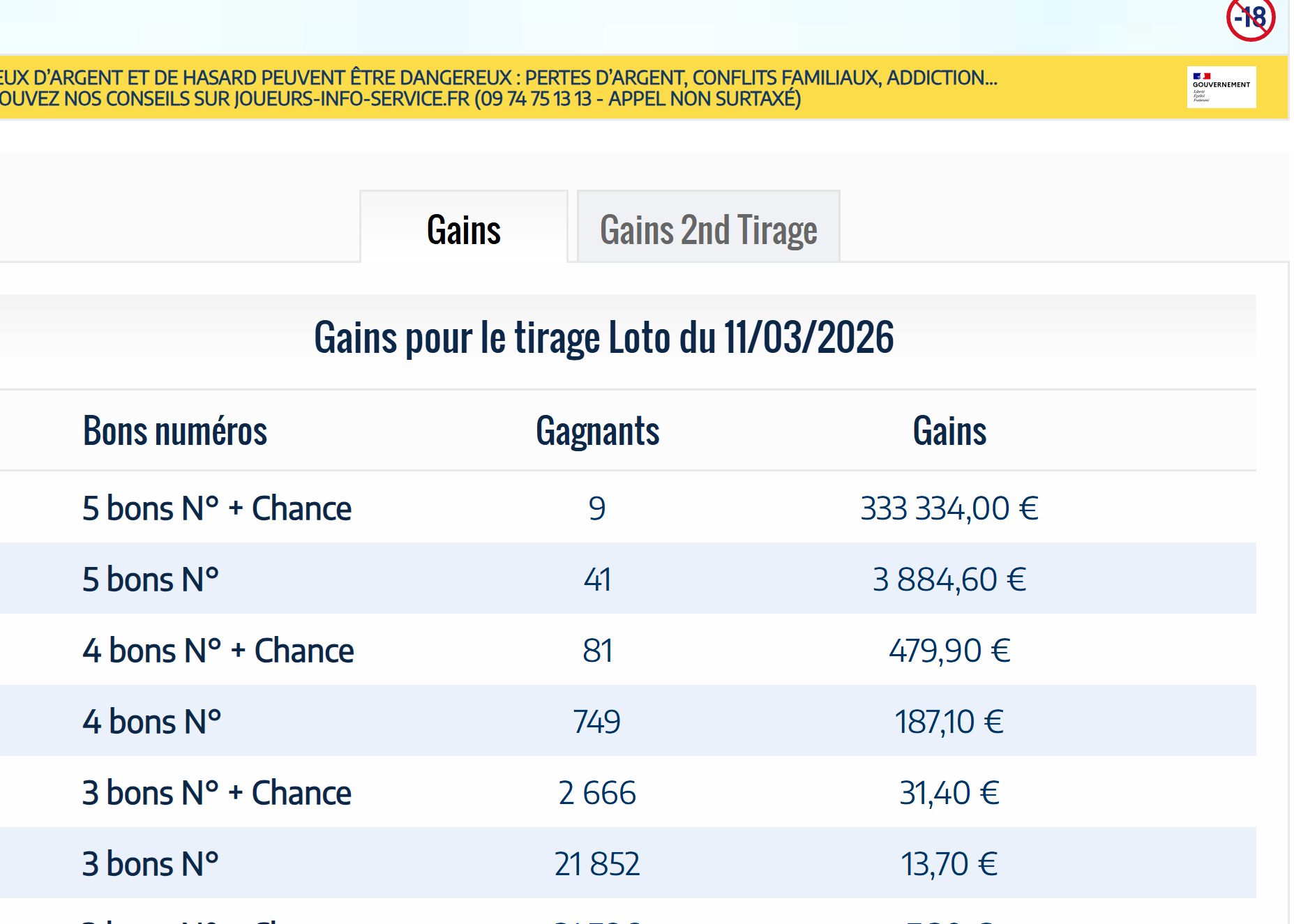Viewport: 1294px width, 924px height.
Task: Select the Gagnants column header
Action: point(597,431)
